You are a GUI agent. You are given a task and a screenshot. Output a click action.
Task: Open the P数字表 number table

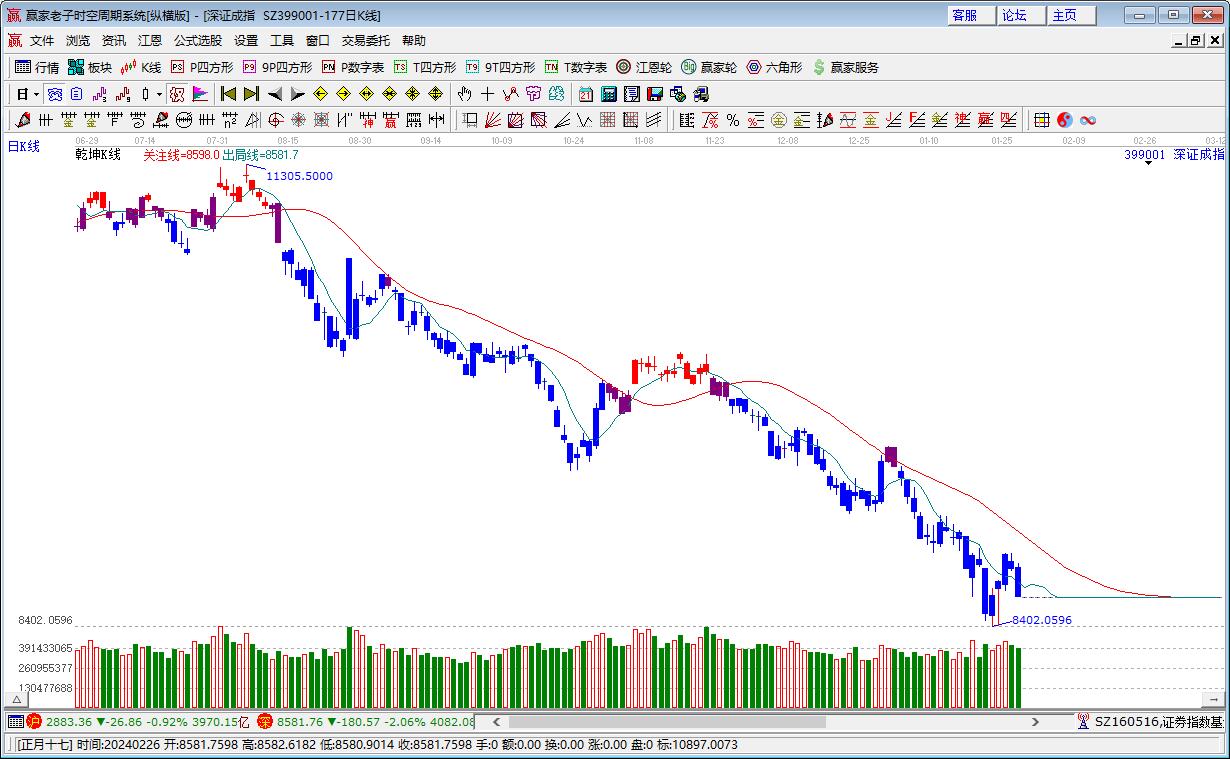point(353,67)
